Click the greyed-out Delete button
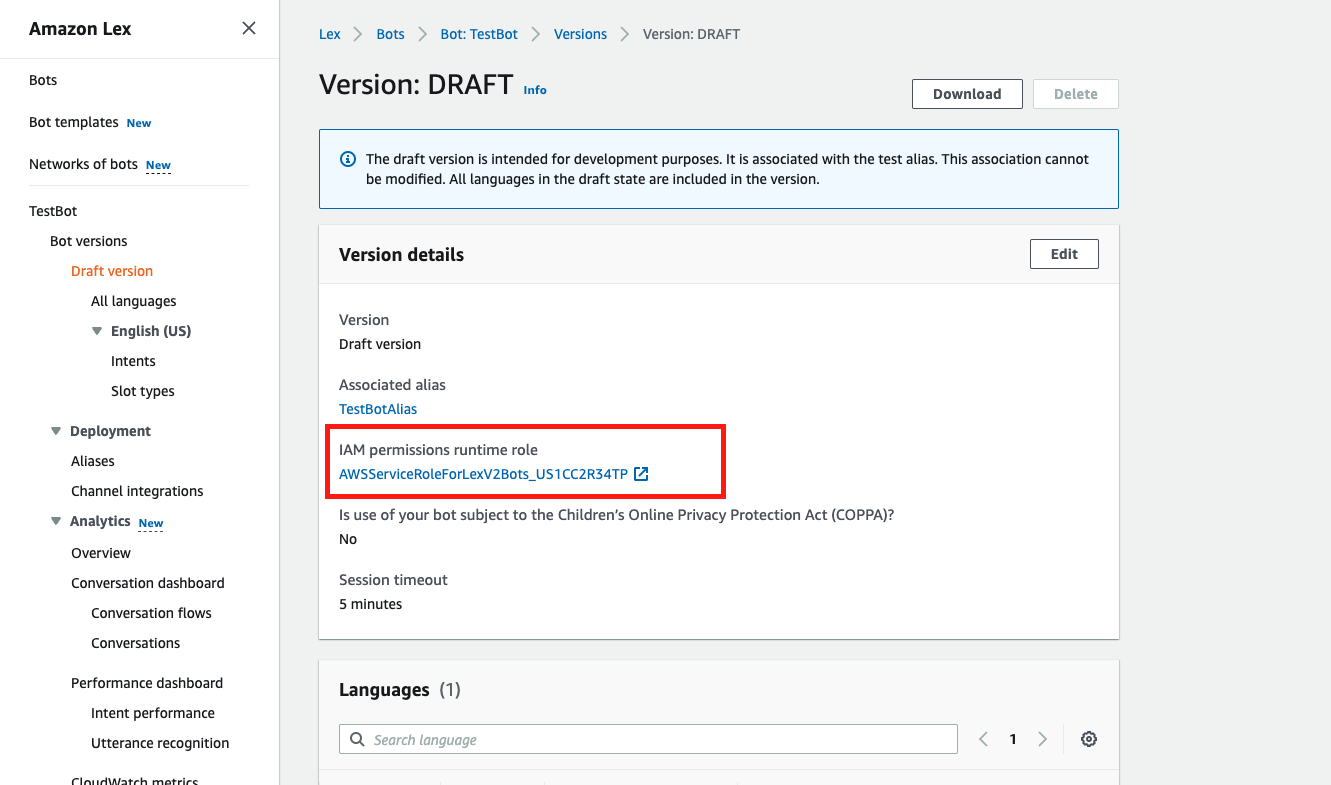 pyautogui.click(x=1076, y=94)
